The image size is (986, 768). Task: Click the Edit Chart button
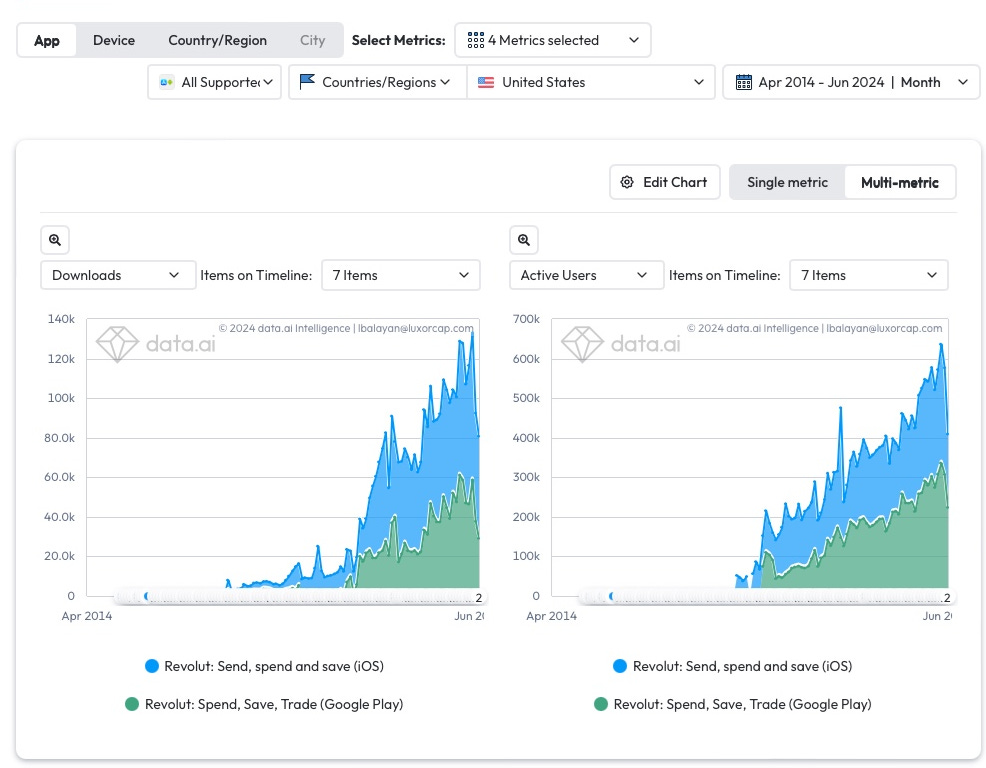[x=664, y=182]
